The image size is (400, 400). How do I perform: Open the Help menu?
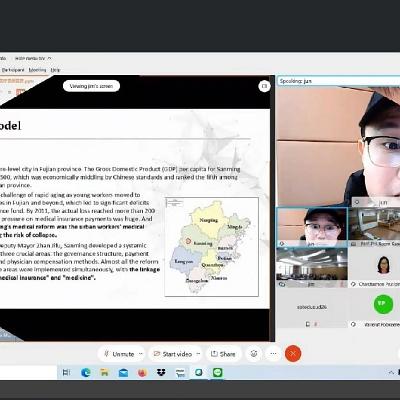55,70
